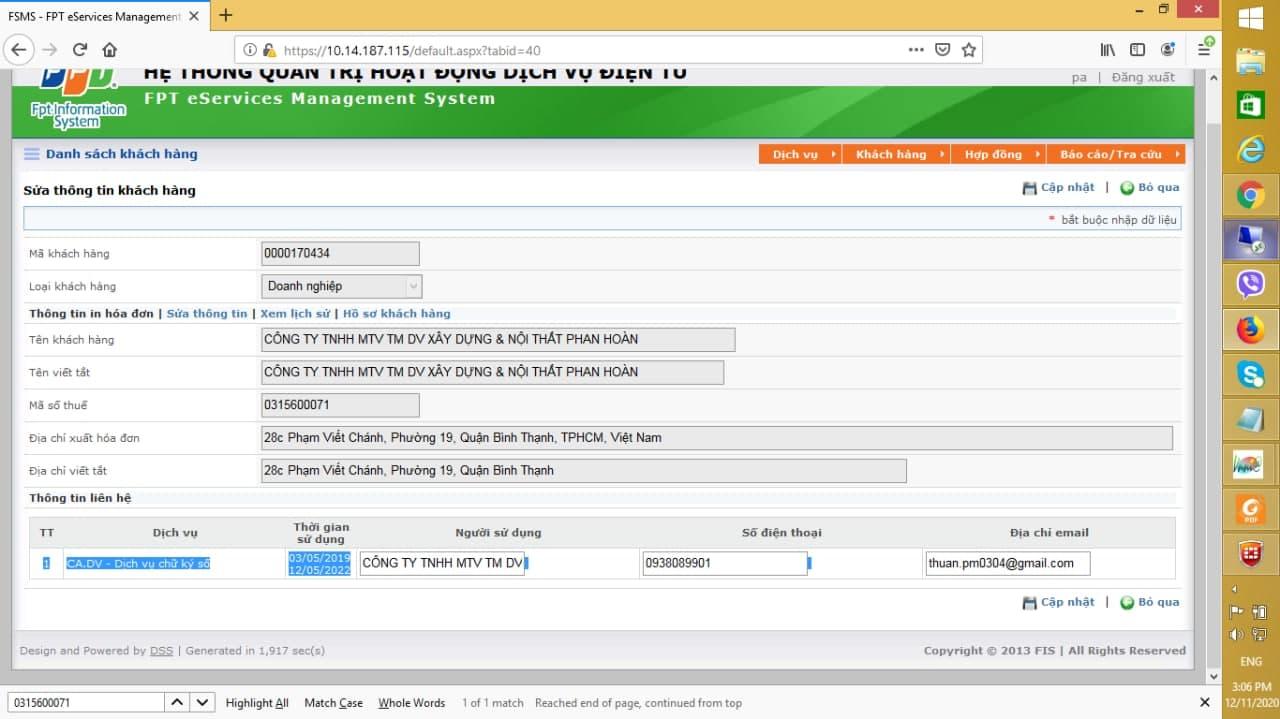The height and width of the screenshot is (719, 1280).
Task: Click the find bar search field
Action: point(84,703)
